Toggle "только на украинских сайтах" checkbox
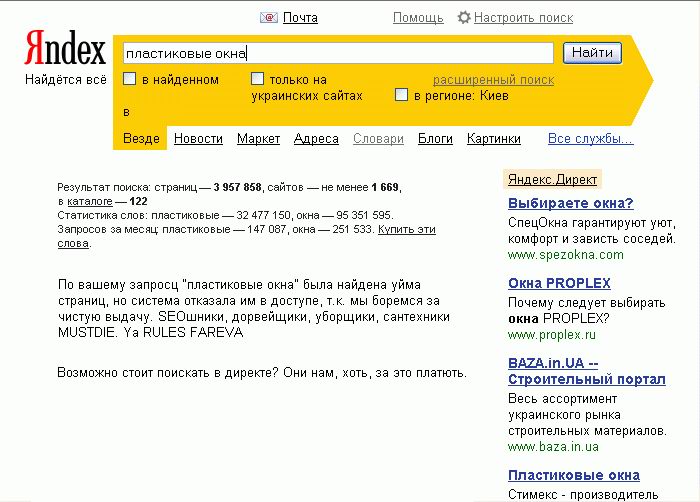Image resolution: width=700 pixels, height=502 pixels. coord(257,79)
